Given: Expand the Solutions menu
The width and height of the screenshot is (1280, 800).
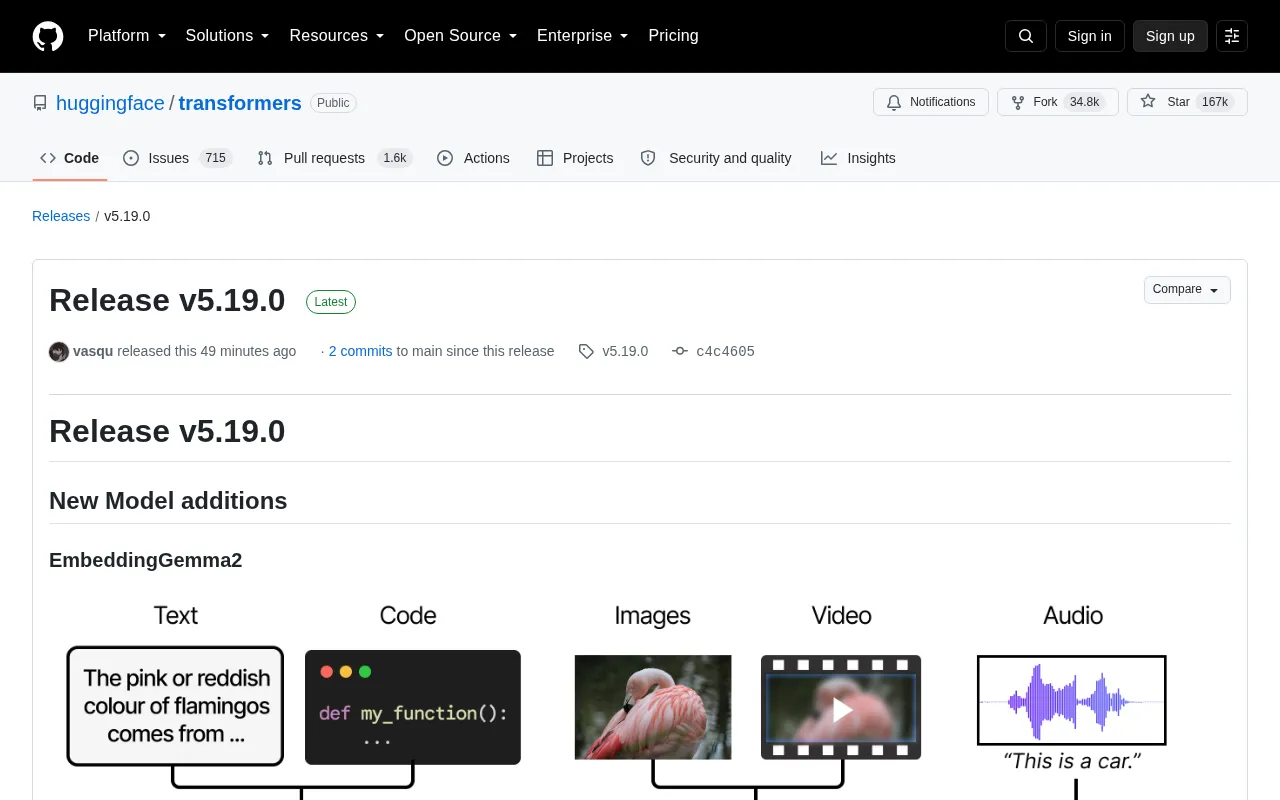Looking at the screenshot, I should coord(228,36).
